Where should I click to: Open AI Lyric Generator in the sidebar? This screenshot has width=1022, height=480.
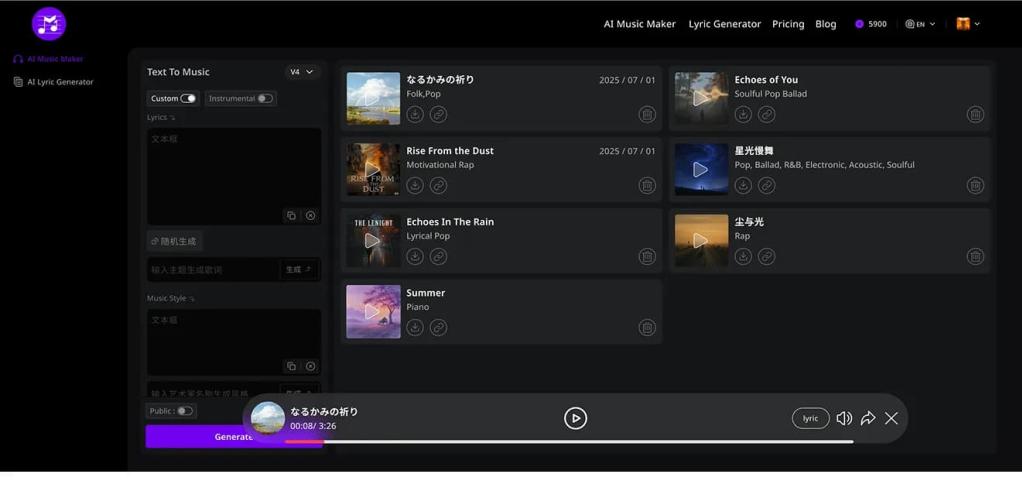[60, 82]
